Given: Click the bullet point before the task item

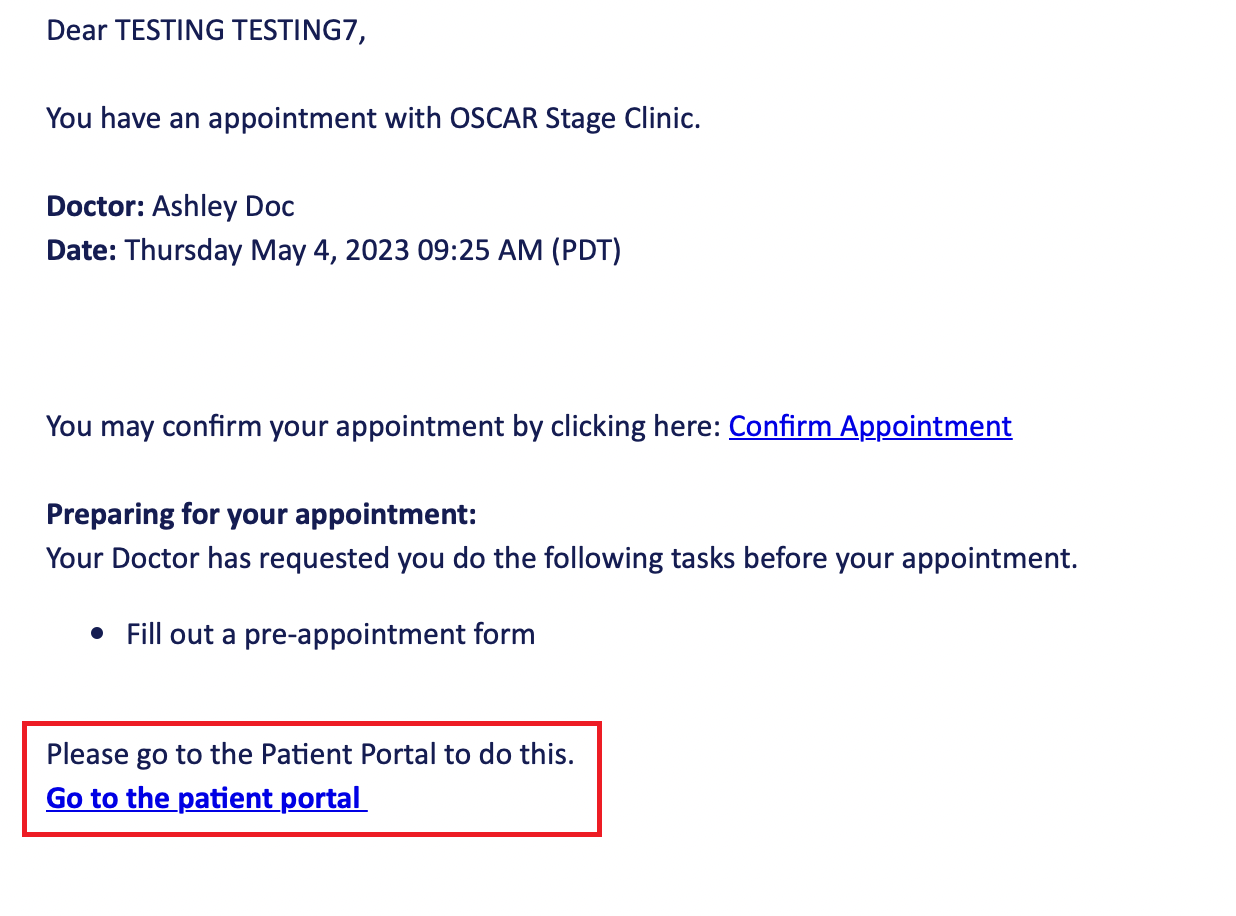Looking at the screenshot, I should point(97,634).
